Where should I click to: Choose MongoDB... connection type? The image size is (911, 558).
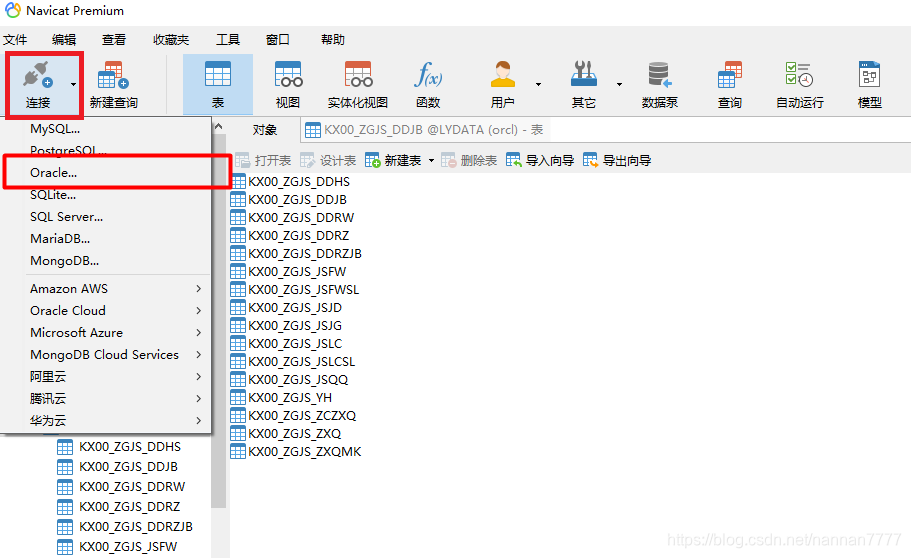point(106,261)
